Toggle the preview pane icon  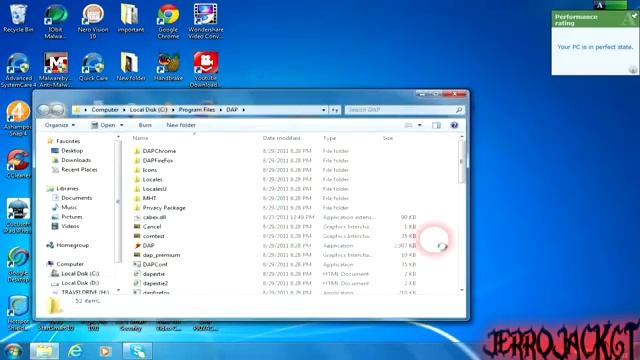tap(436, 125)
